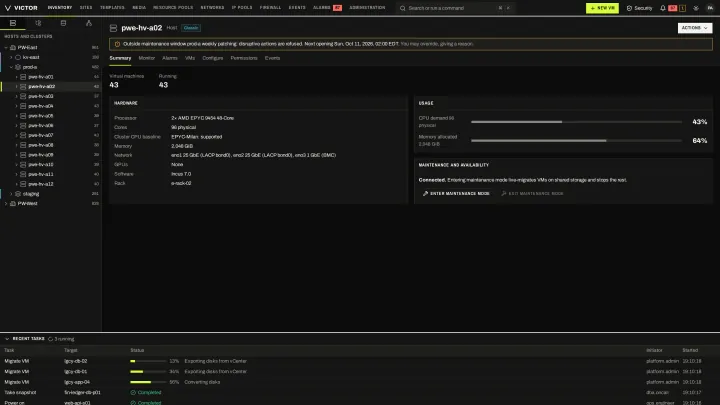Open the Inventory menu
Image resolution: width=720 pixels, height=405 pixels.
pos(60,8)
